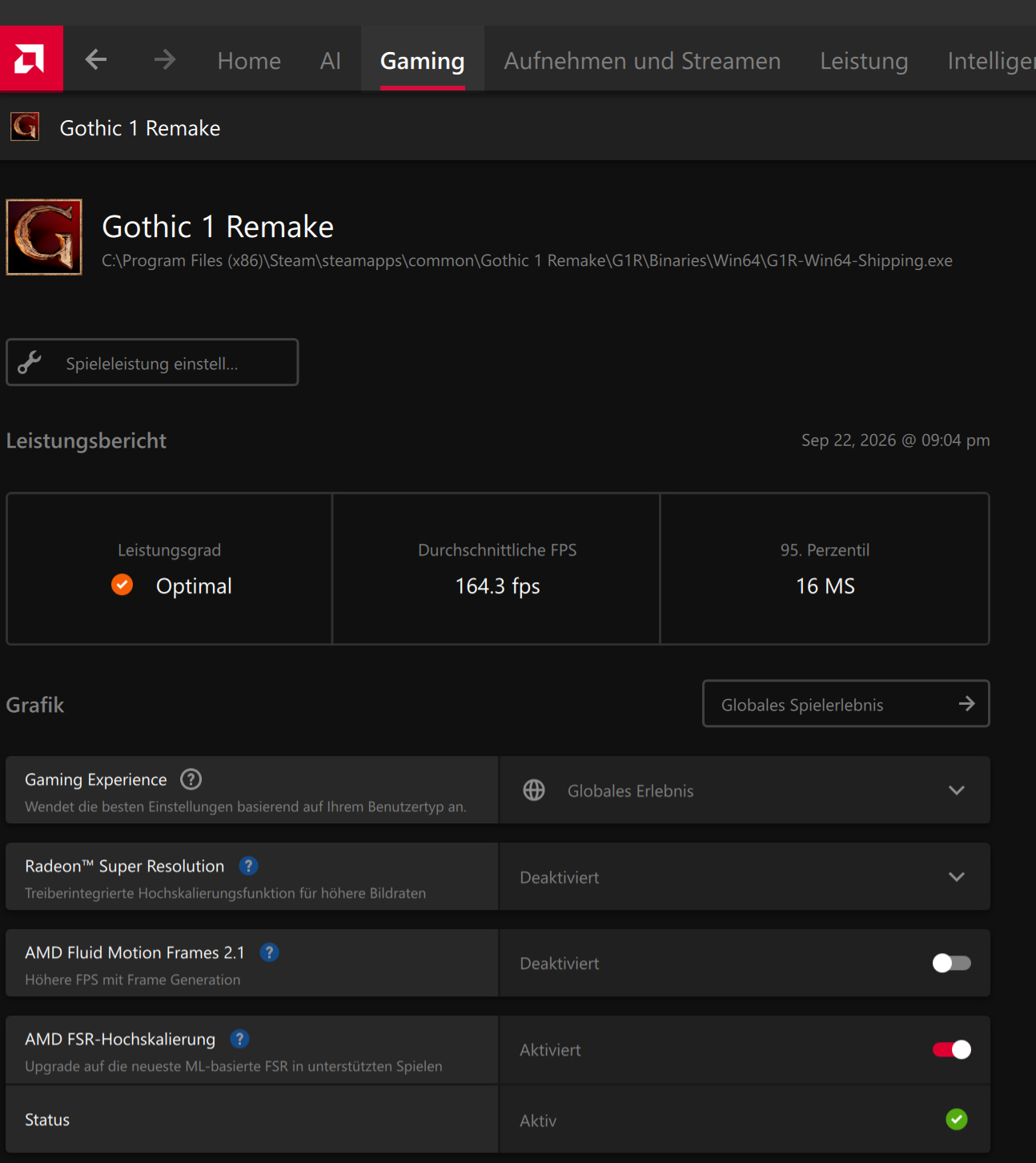Screen dimensions: 1036x1163
Task: Click the large Gothic 1 Remake game thumbnail
Action: tap(44, 237)
